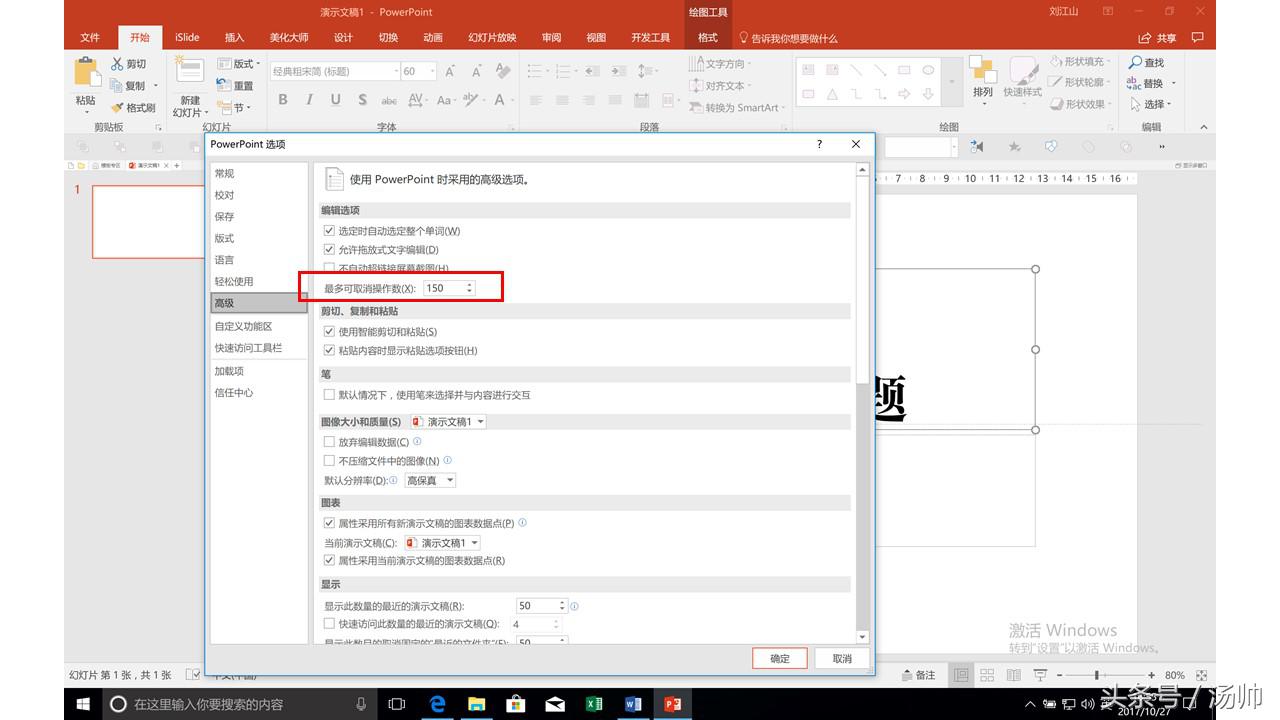Screen dimensions: 1280x720
Task: Expand the Section (节) dropdown
Action: [233, 107]
